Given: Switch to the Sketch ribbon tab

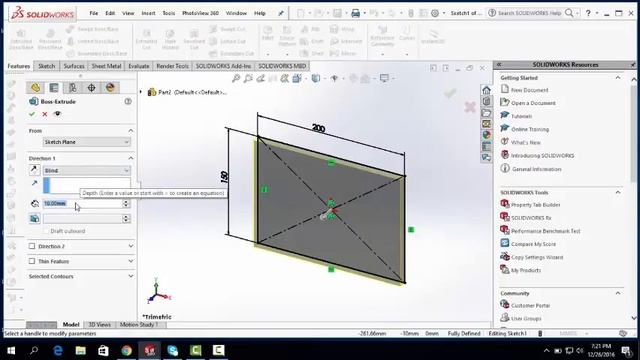Looking at the screenshot, I should (x=47, y=66).
